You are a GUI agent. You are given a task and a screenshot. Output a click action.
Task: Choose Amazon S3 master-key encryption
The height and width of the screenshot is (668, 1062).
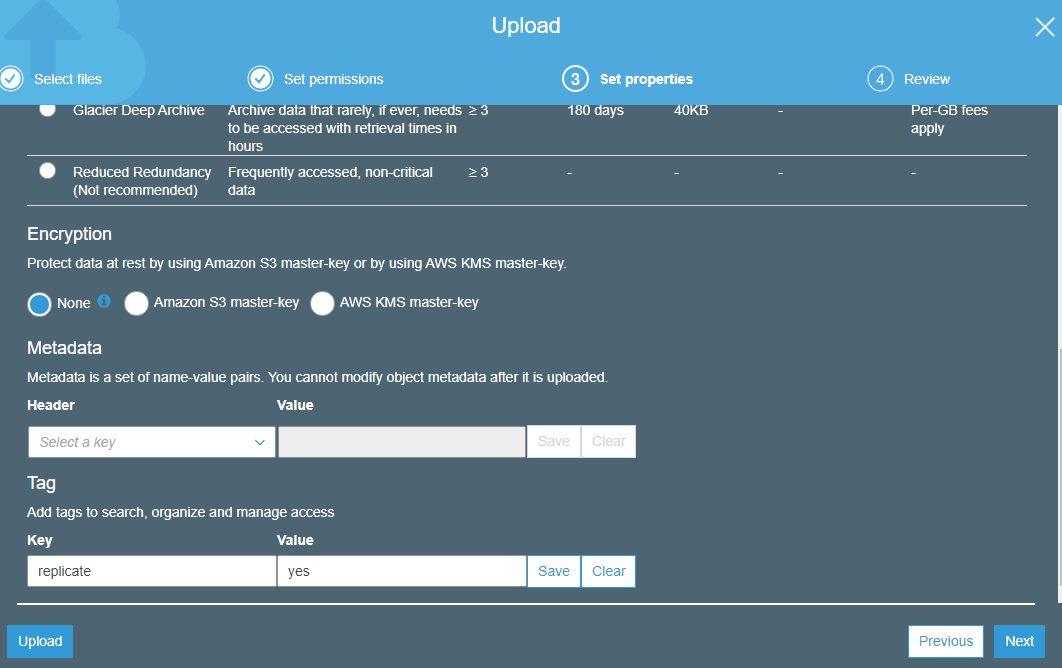click(136, 304)
